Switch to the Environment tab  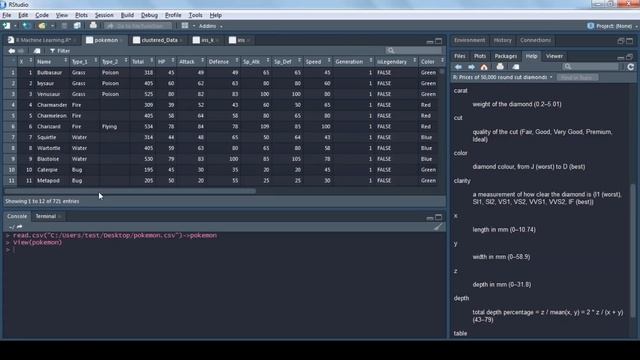pos(469,40)
